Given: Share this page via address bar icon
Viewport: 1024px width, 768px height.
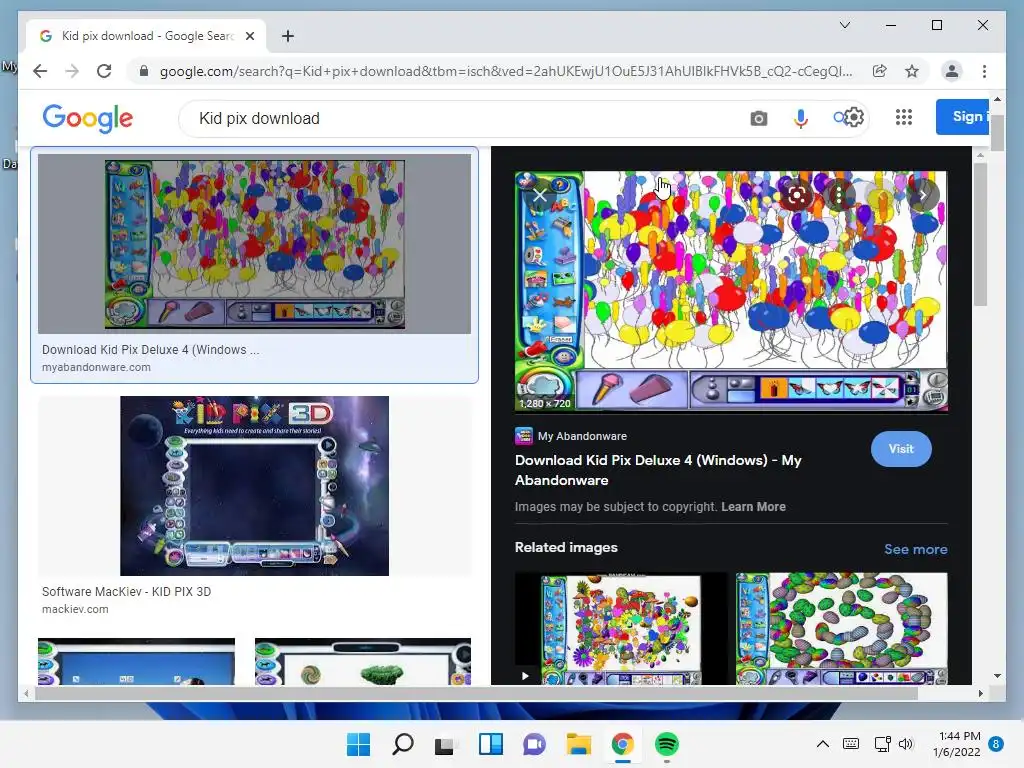Looking at the screenshot, I should (880, 71).
